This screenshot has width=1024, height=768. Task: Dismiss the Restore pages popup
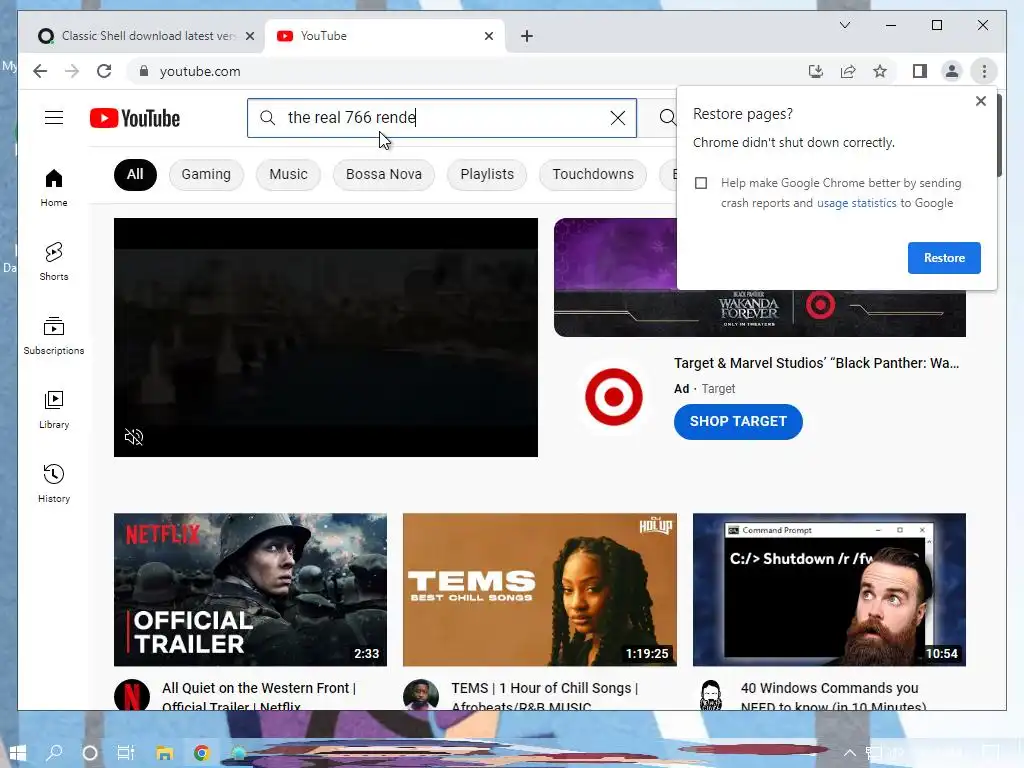980,101
